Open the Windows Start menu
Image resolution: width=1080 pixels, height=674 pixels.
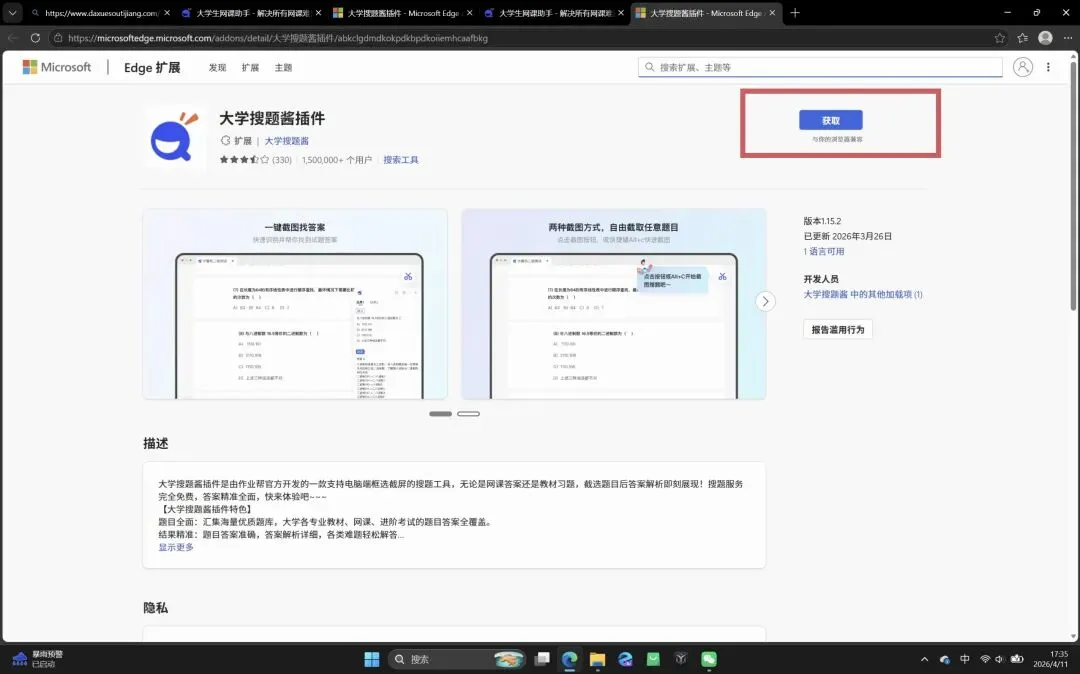point(371,659)
